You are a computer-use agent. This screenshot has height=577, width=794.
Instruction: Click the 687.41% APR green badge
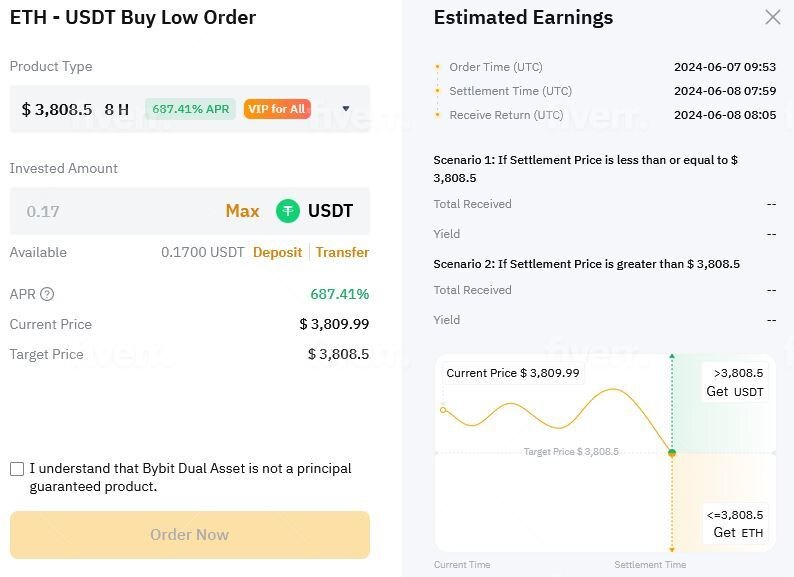(190, 109)
